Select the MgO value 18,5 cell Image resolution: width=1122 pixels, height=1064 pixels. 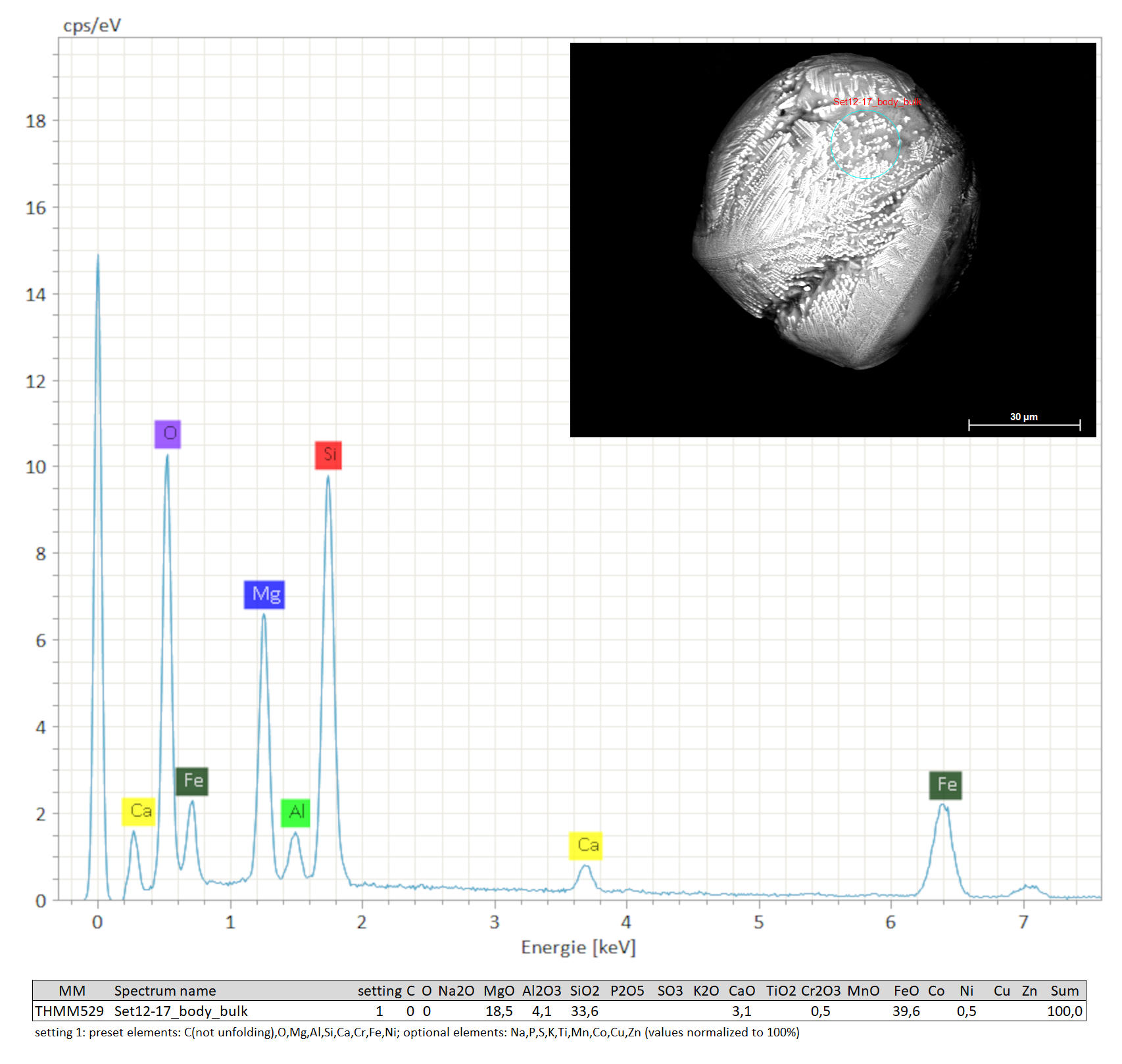tap(499, 1011)
